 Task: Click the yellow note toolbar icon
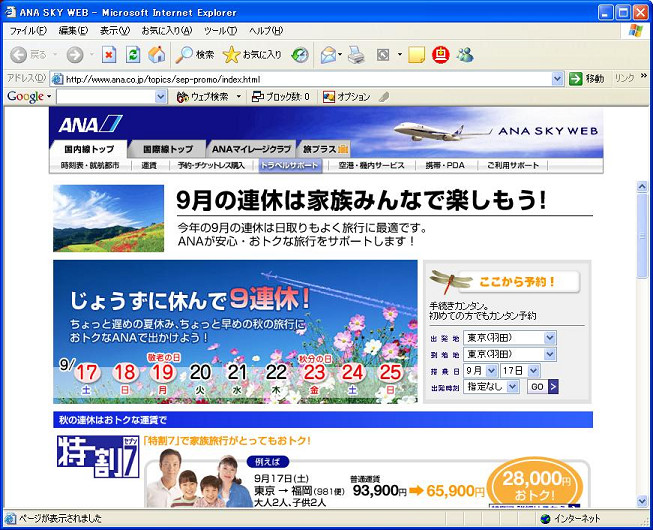[x=416, y=55]
